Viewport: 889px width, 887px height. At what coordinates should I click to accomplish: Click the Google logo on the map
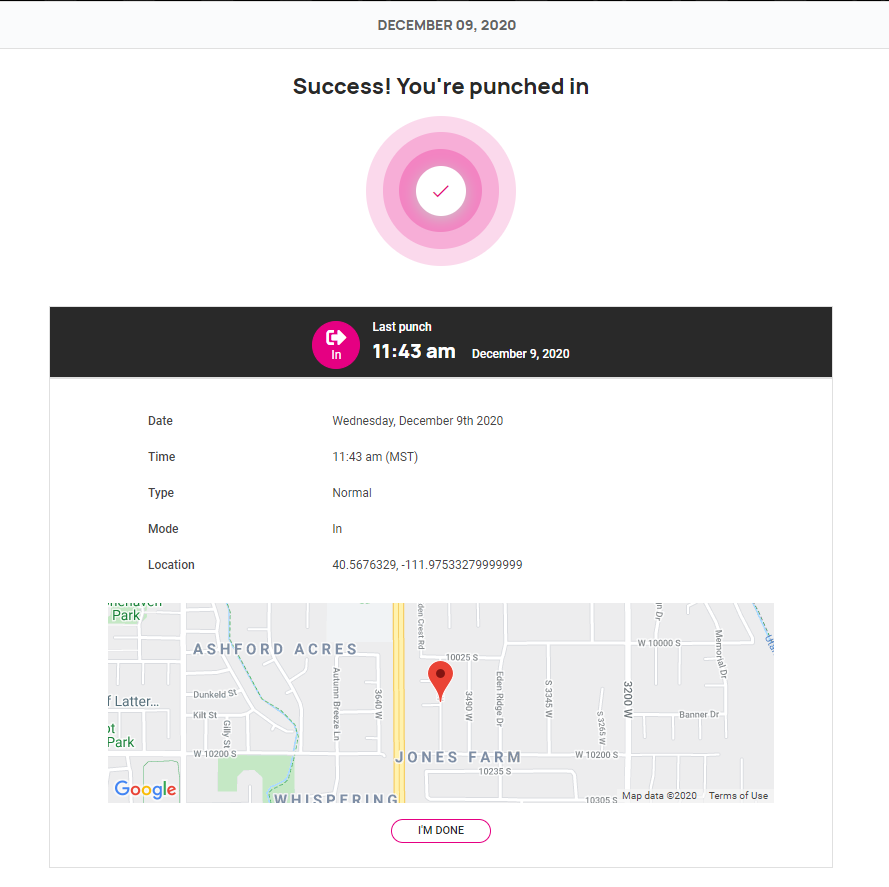[145, 789]
